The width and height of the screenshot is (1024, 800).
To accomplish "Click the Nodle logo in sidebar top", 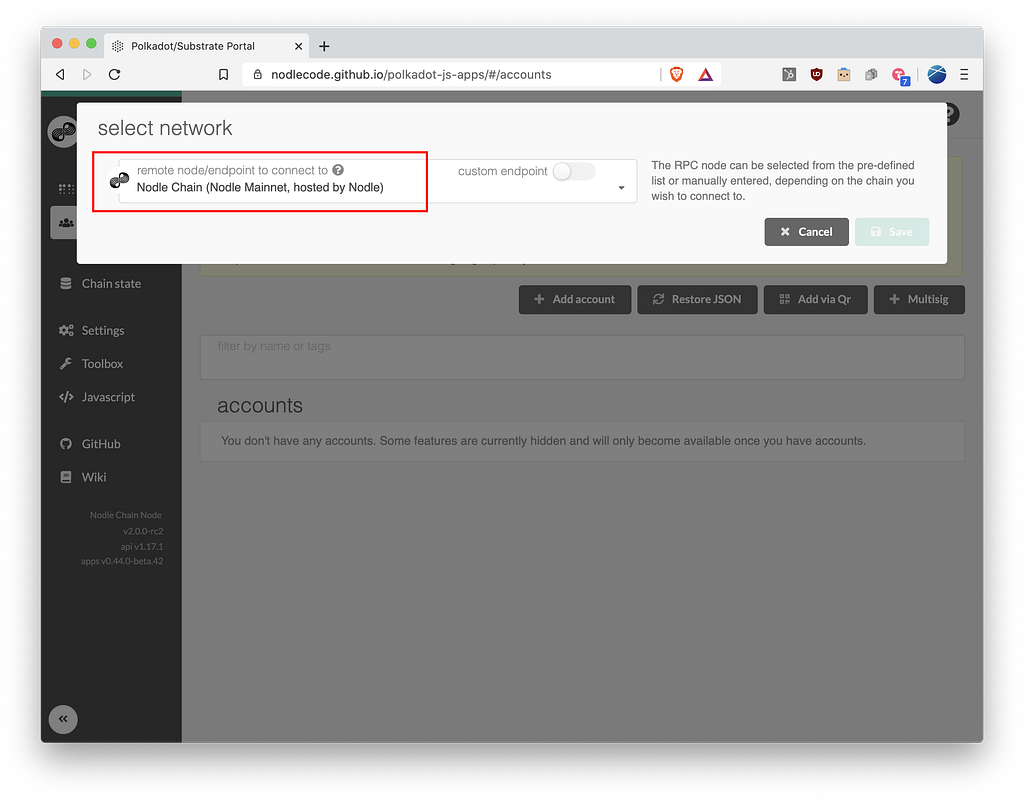I will (63, 132).
